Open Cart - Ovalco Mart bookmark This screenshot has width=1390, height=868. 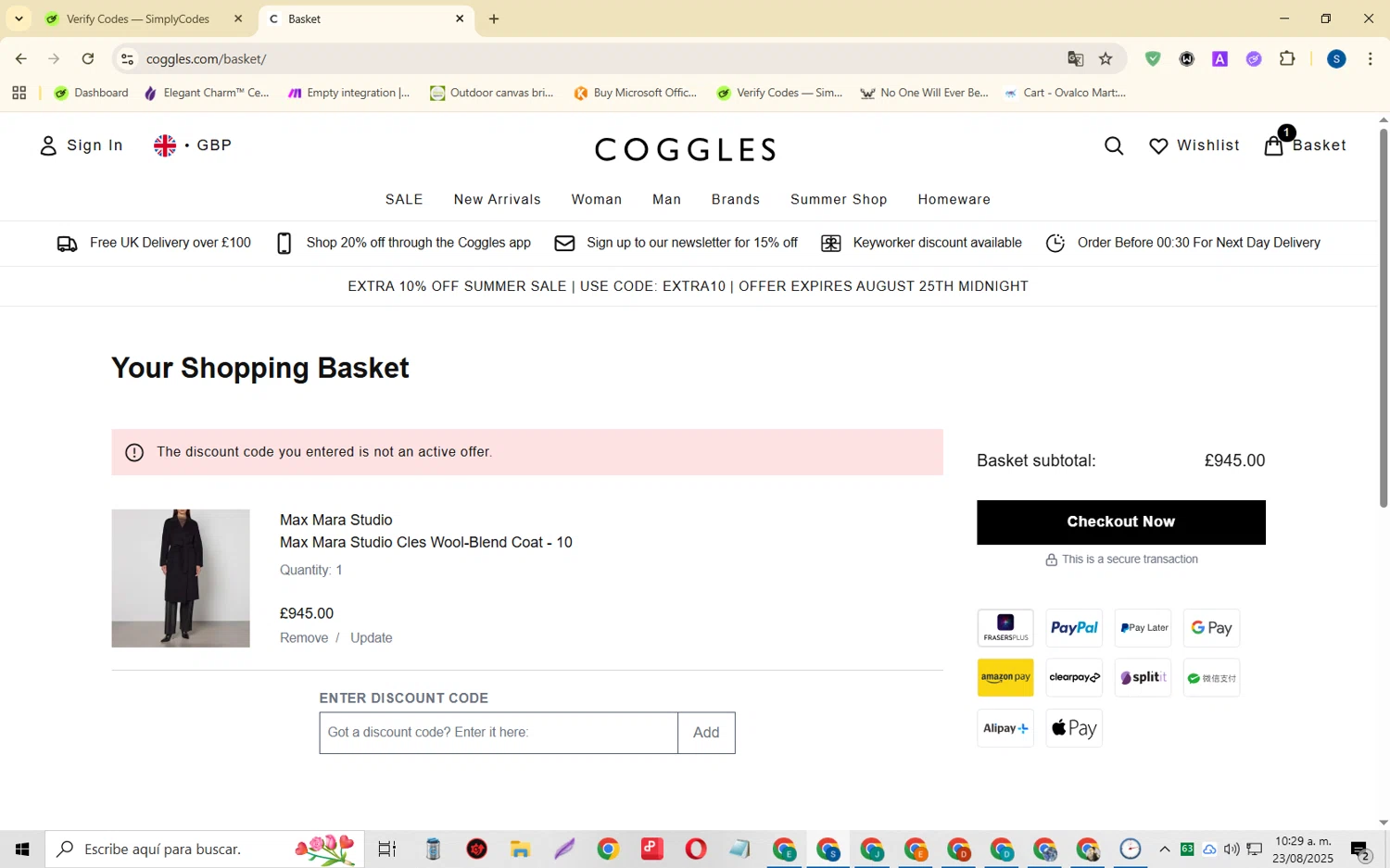point(1065,93)
